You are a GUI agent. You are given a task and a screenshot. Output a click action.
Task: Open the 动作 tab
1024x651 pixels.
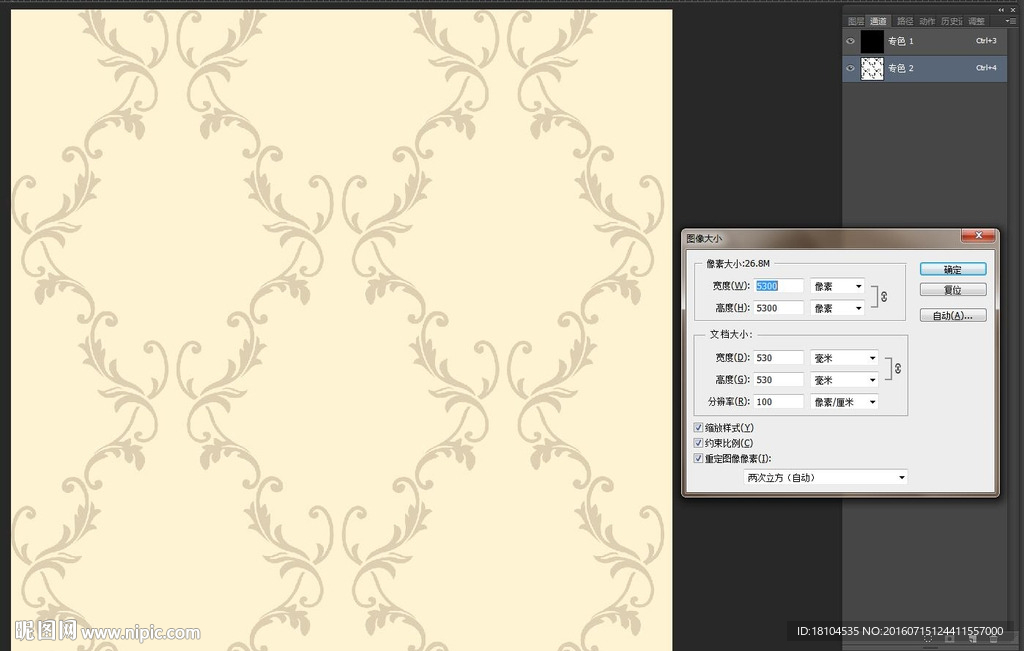[x=927, y=21]
